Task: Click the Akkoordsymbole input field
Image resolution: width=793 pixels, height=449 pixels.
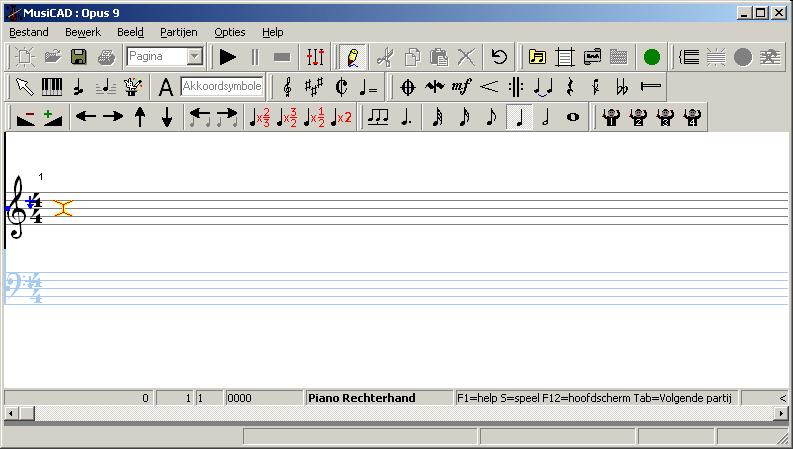Action: click(x=222, y=86)
